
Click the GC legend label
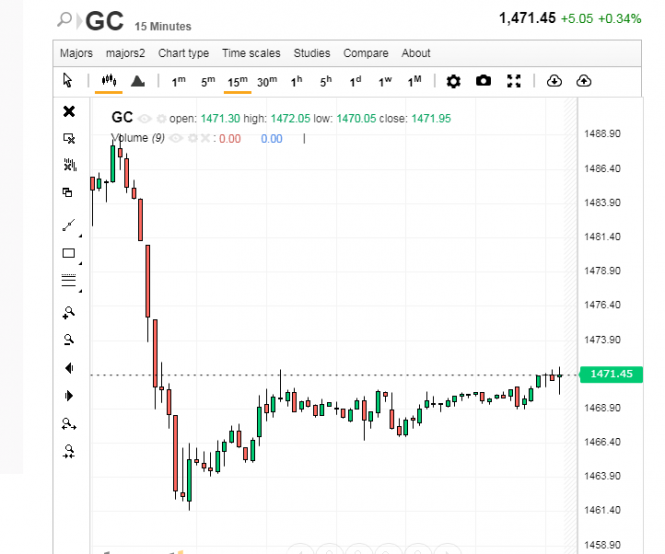pos(122,118)
